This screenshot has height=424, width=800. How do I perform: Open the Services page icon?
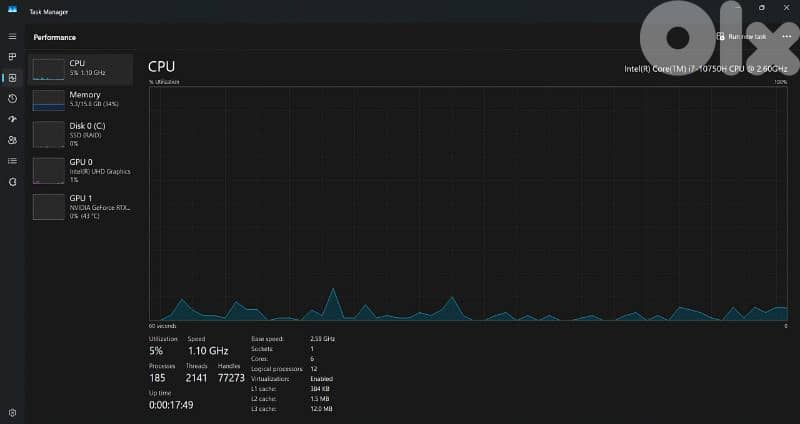pyautogui.click(x=12, y=181)
